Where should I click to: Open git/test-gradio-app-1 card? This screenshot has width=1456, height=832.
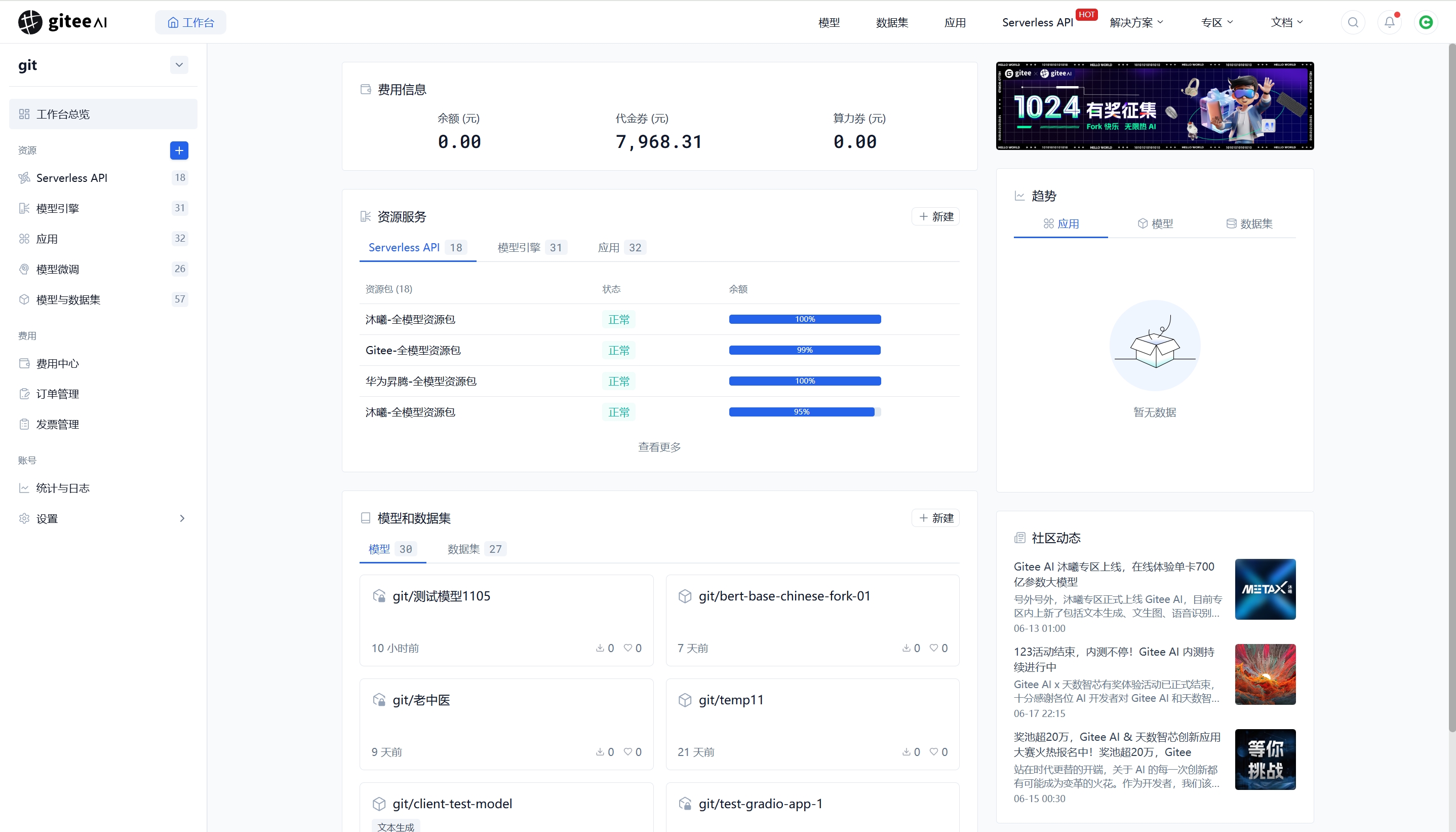[812, 807]
